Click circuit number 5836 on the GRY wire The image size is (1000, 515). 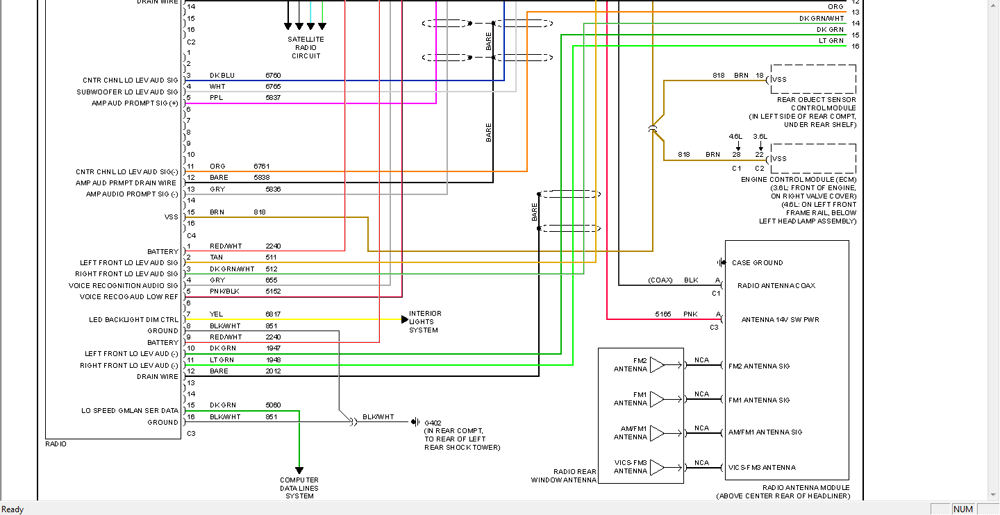point(273,189)
